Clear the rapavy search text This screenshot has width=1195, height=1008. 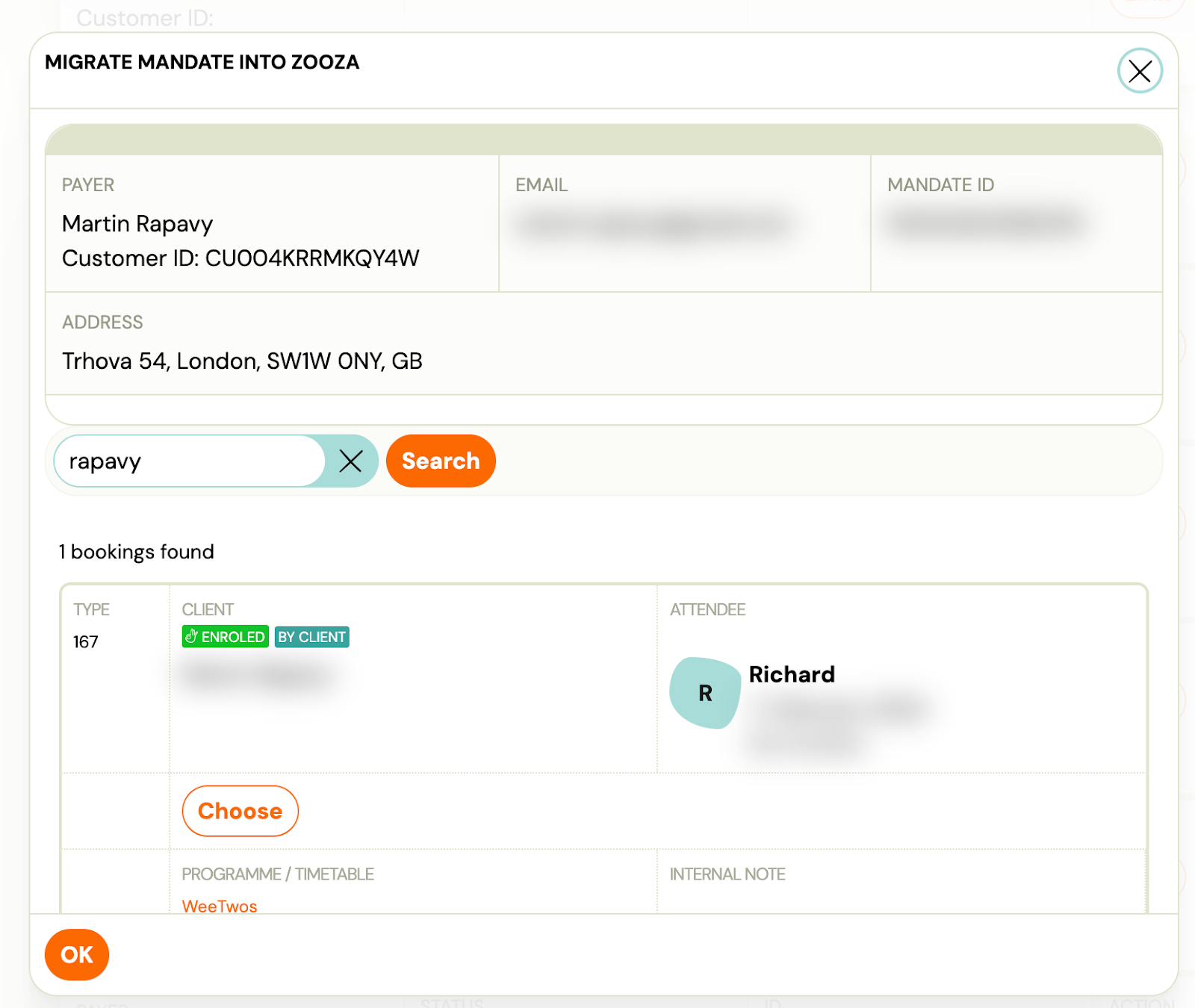(x=350, y=461)
